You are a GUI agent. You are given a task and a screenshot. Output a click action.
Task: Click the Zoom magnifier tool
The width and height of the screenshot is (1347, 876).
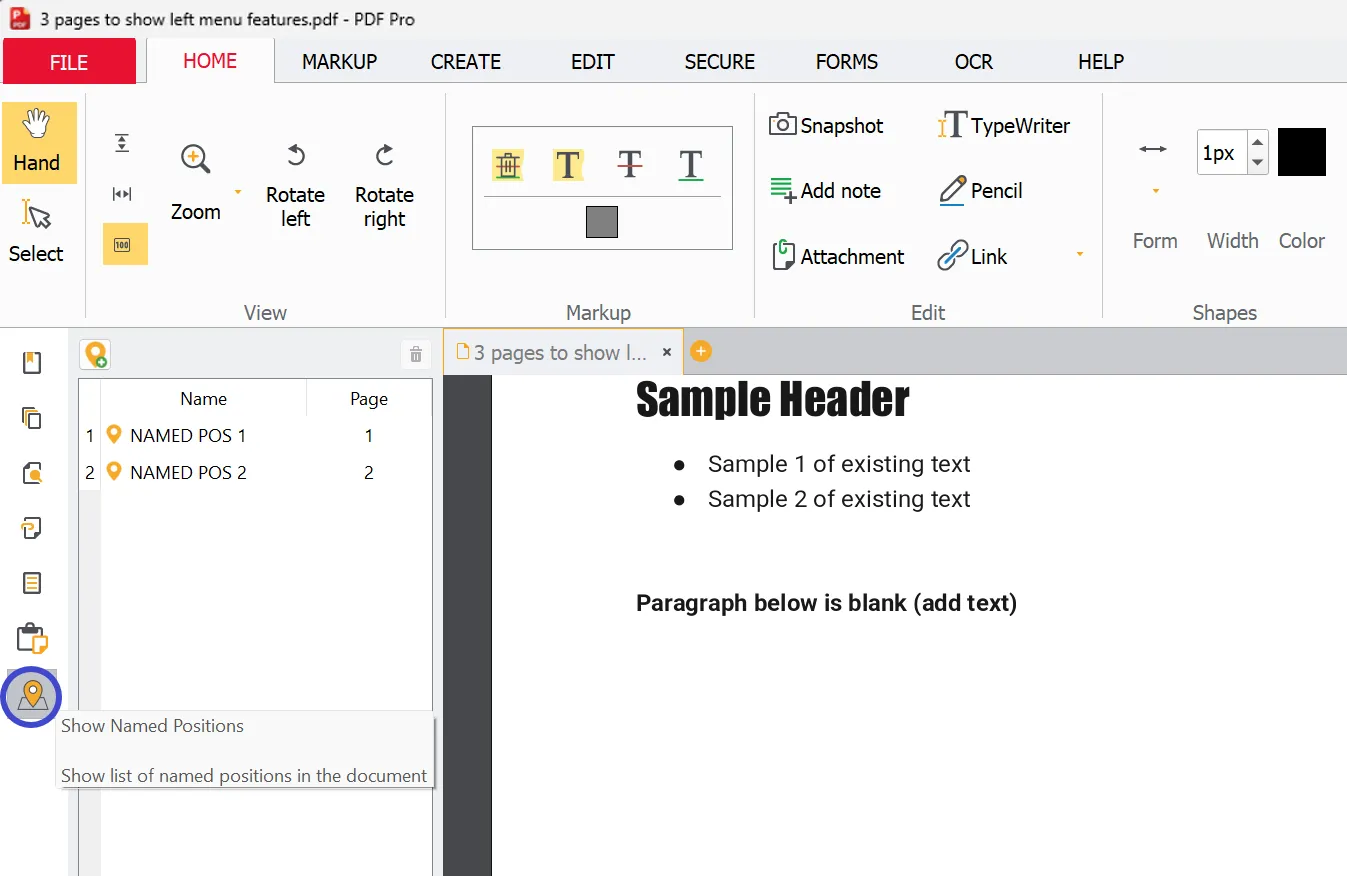point(195,182)
